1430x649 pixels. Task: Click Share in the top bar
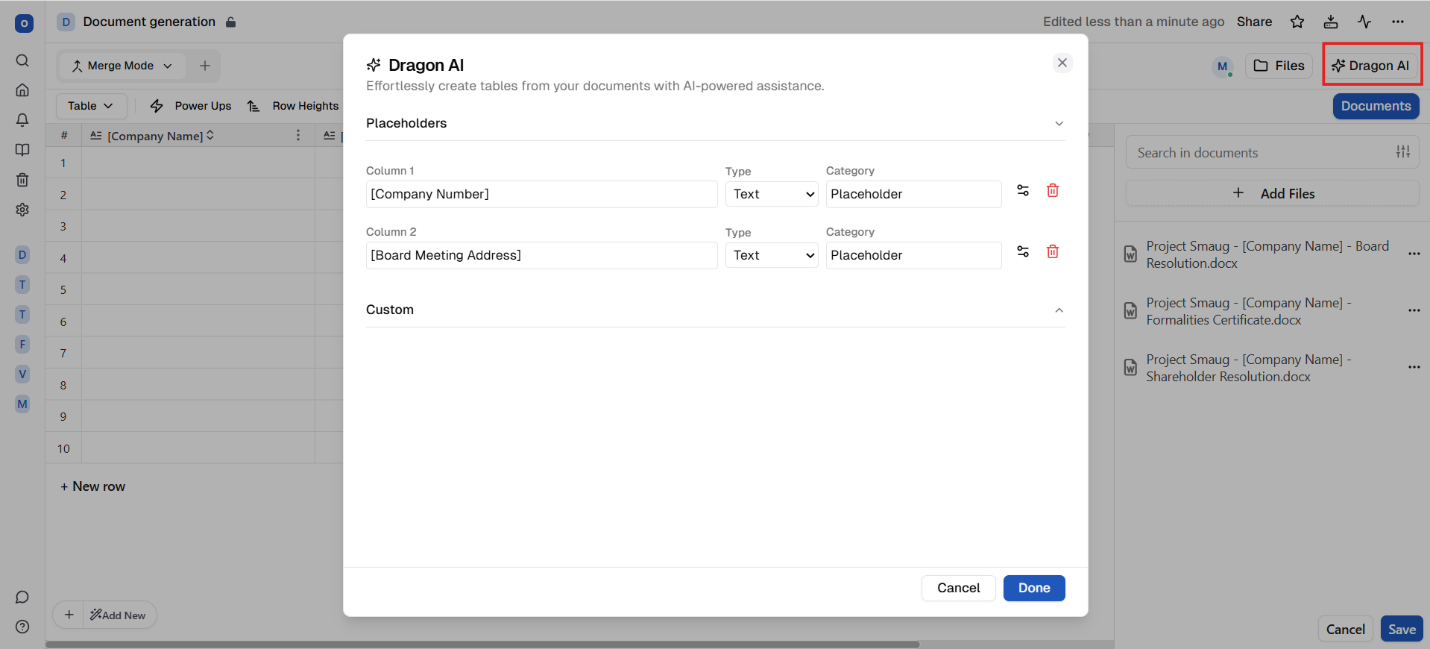pyautogui.click(x=1254, y=22)
